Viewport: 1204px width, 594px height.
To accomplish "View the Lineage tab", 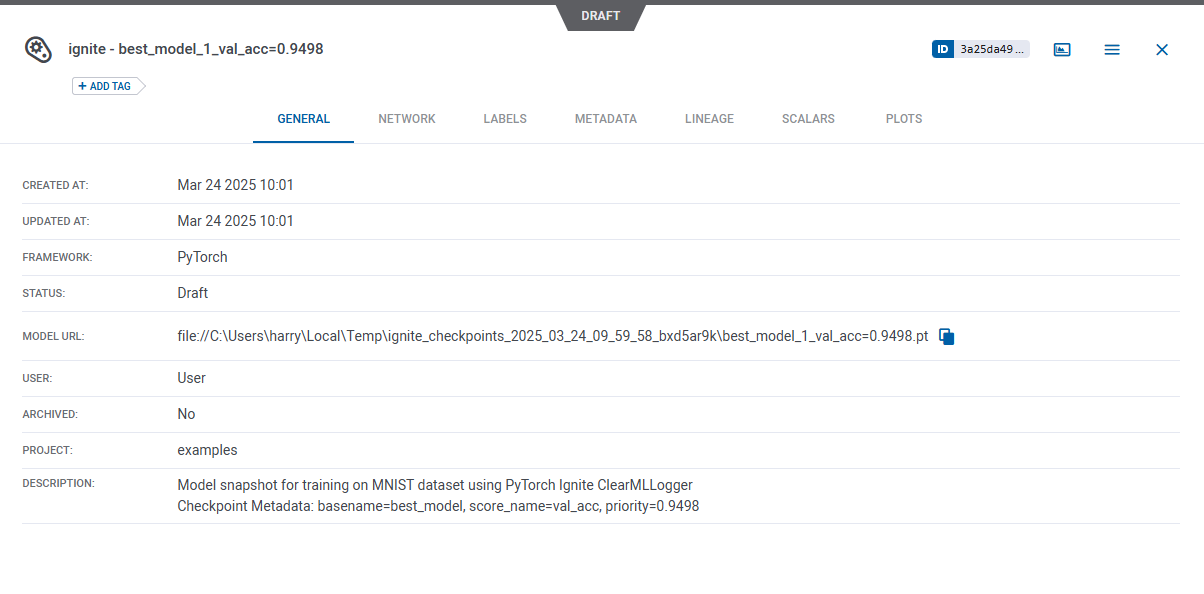I will (x=709, y=119).
